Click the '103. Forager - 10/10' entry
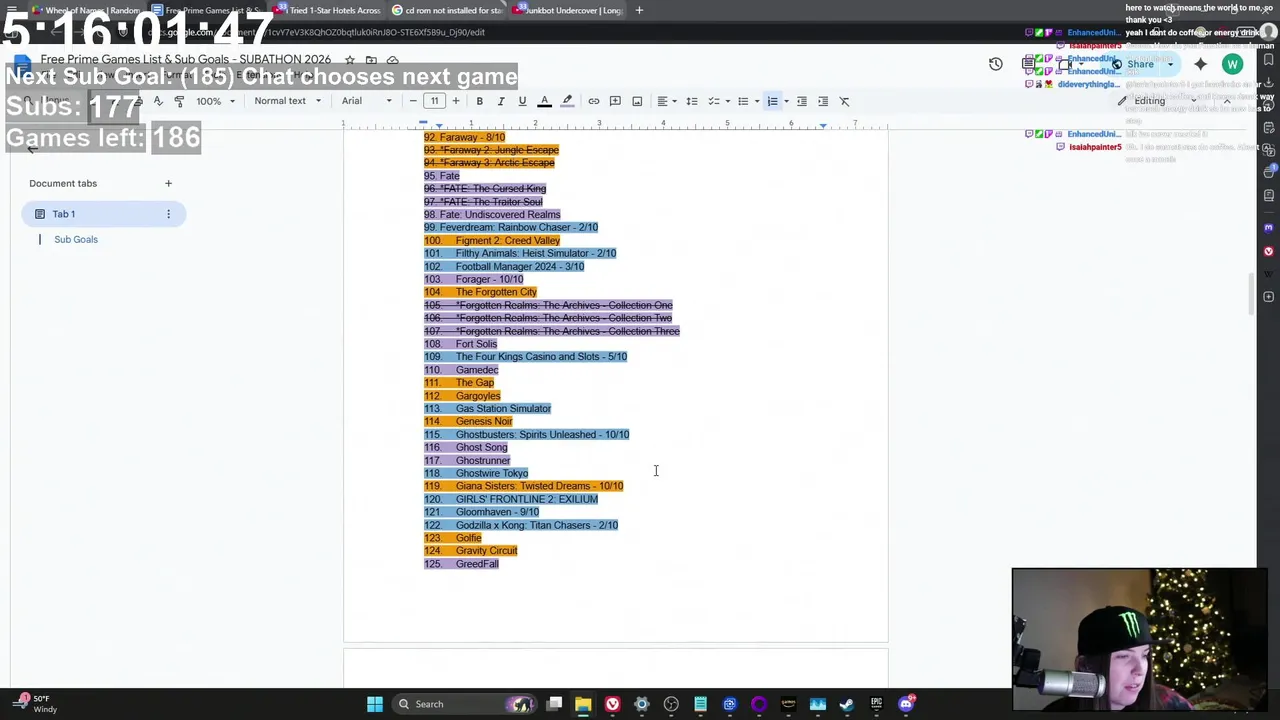The image size is (1280, 720). pos(473,279)
